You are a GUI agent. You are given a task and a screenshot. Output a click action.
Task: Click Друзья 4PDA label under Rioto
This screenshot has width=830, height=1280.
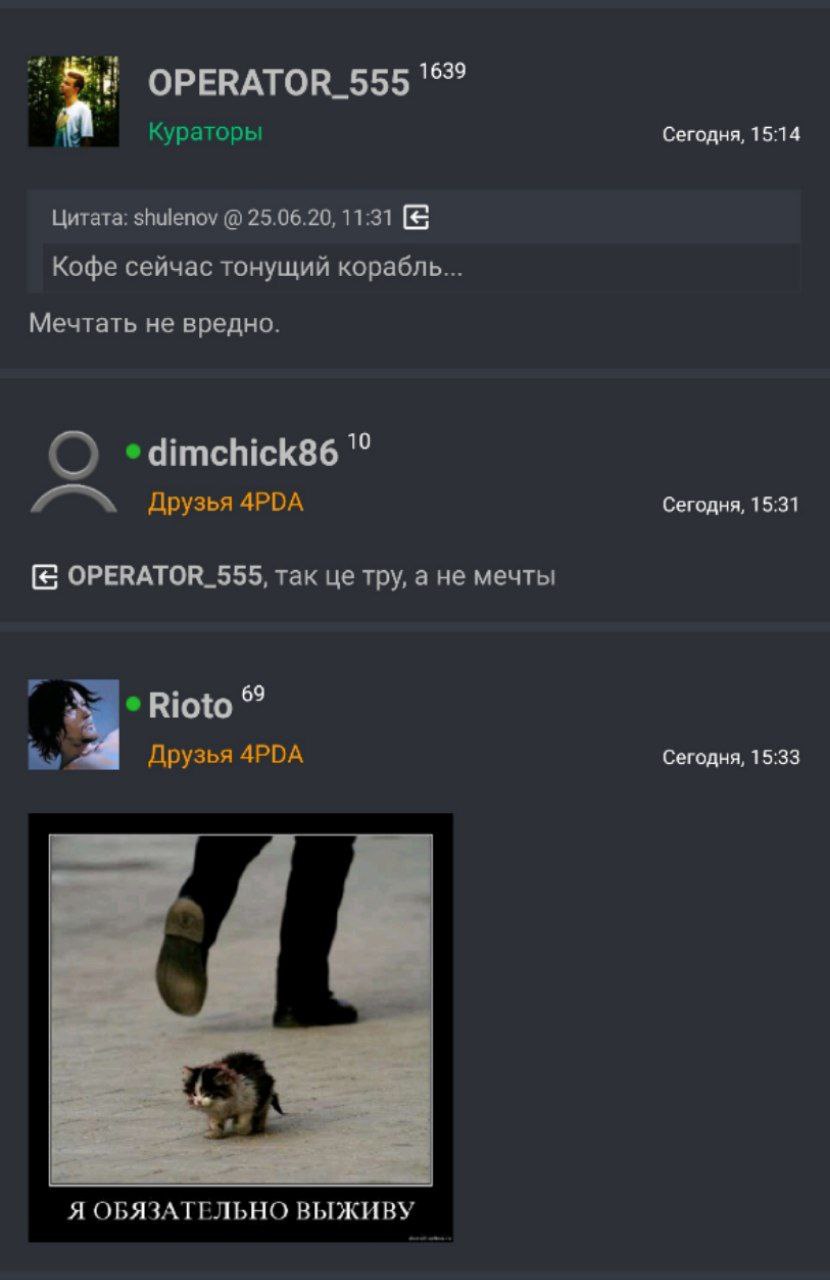(x=225, y=755)
